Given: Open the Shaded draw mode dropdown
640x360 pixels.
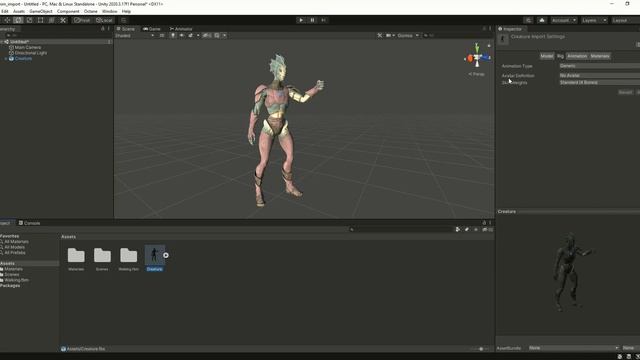Looking at the screenshot, I should pyautogui.click(x=135, y=36).
